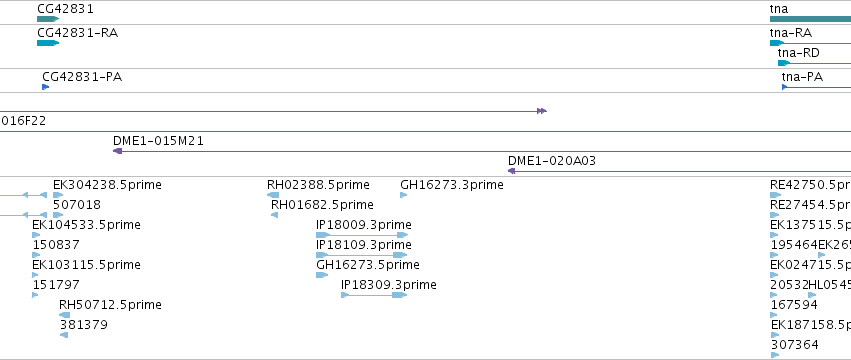
Task: Select the CG42831 gene arrow
Action: 48,19
